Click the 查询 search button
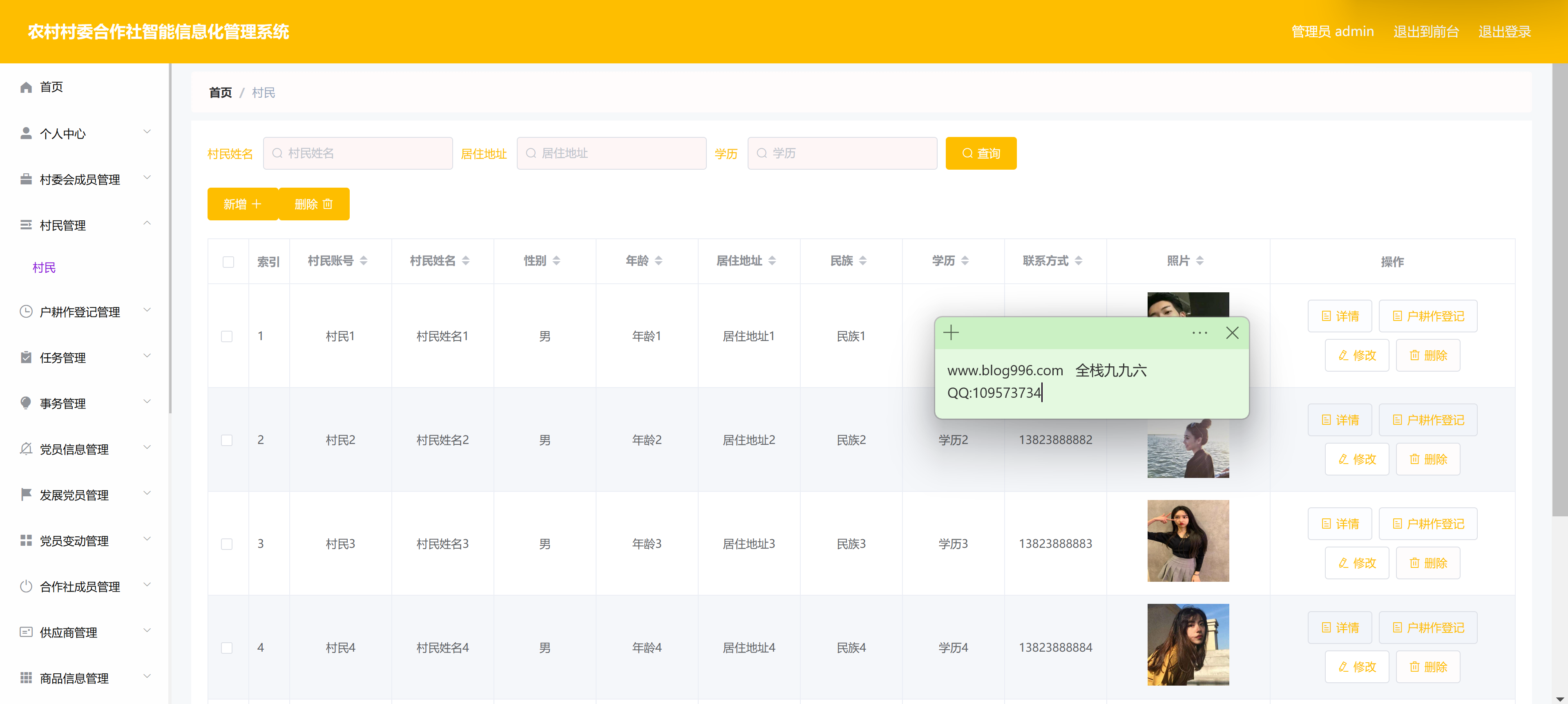The width and height of the screenshot is (1568, 704). [980, 153]
